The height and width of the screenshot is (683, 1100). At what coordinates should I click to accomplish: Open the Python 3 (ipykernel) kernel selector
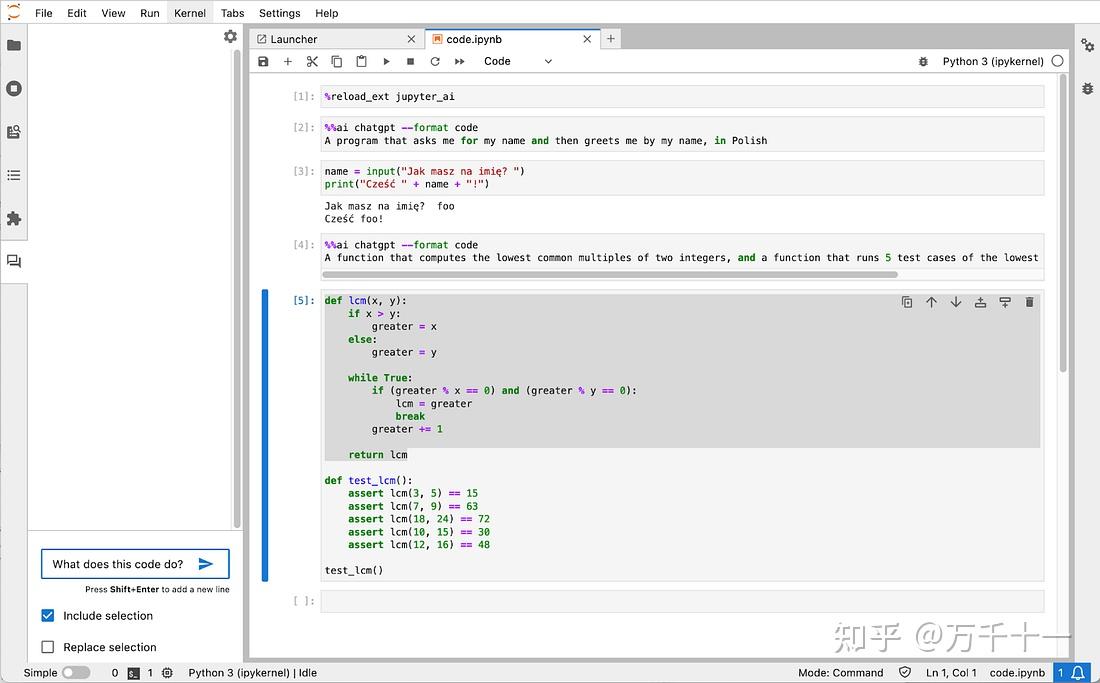(x=993, y=61)
